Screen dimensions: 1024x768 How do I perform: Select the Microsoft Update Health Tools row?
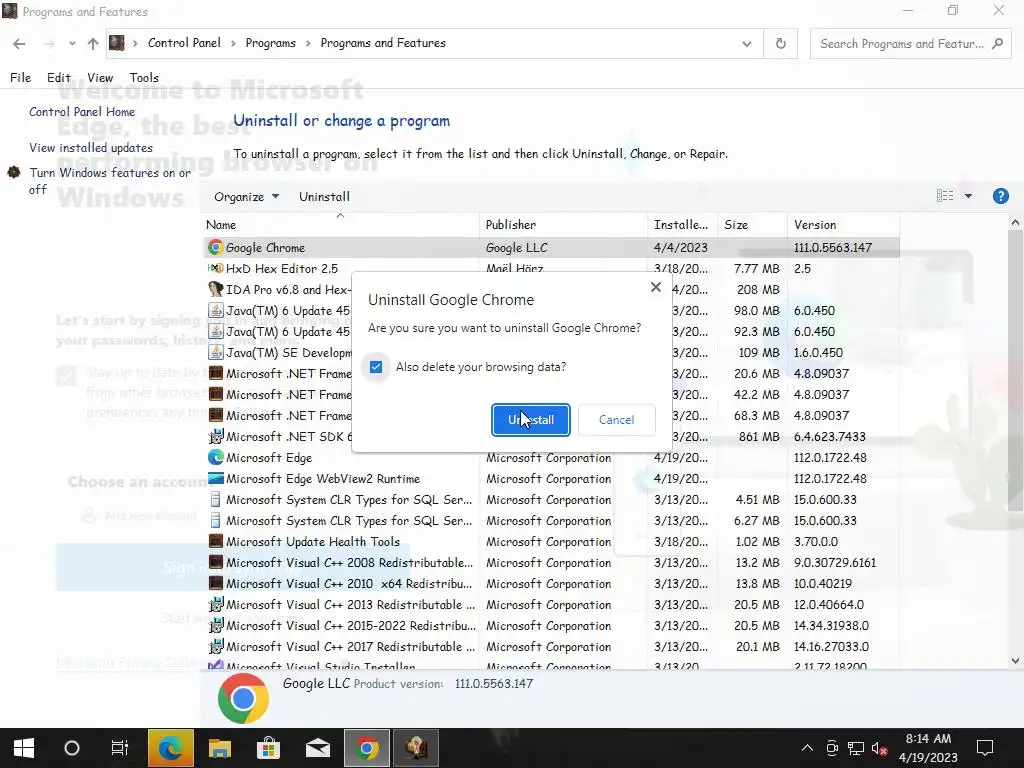(551, 541)
